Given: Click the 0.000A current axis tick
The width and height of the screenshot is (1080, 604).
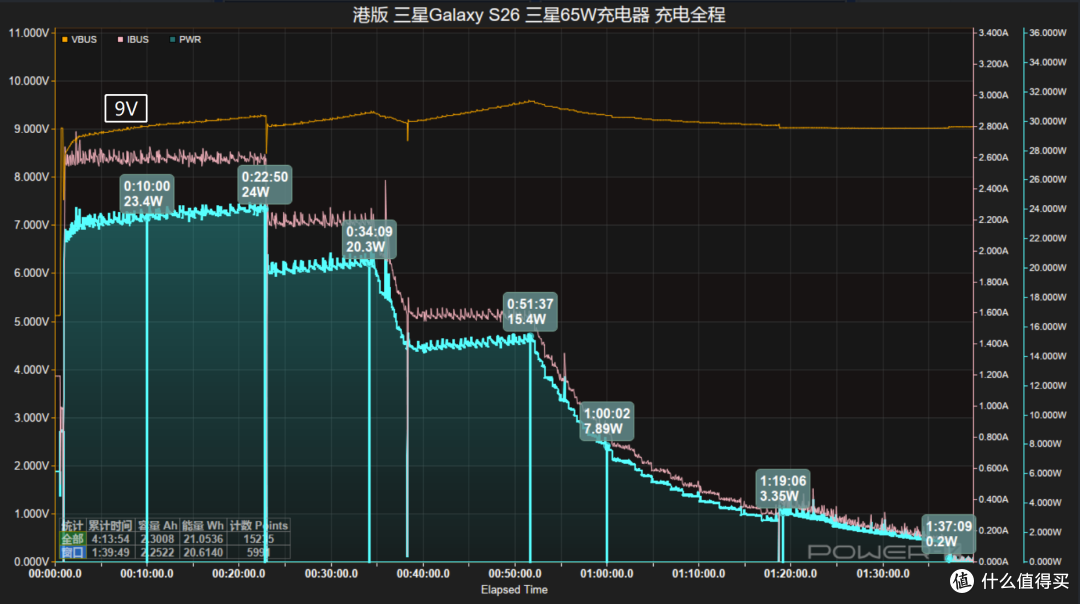Looking at the screenshot, I should click(993, 562).
